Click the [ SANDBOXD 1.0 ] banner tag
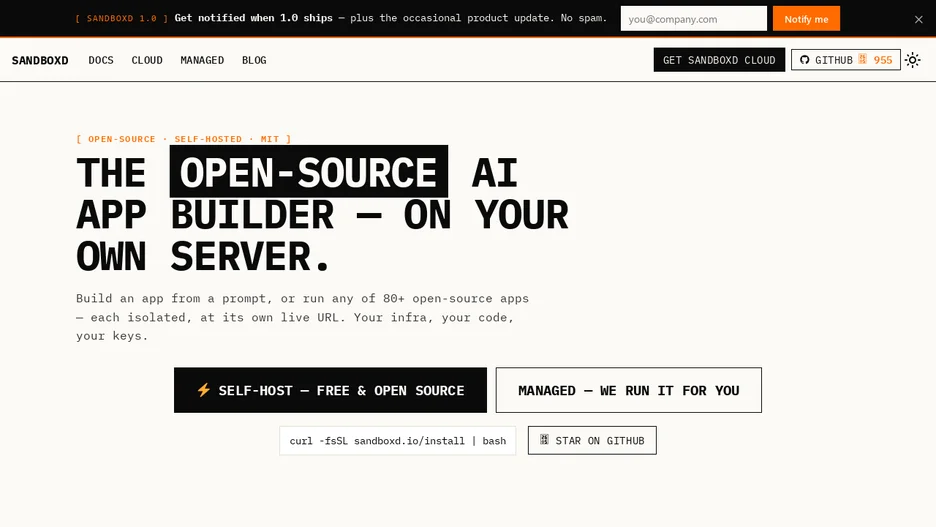 click(122, 19)
